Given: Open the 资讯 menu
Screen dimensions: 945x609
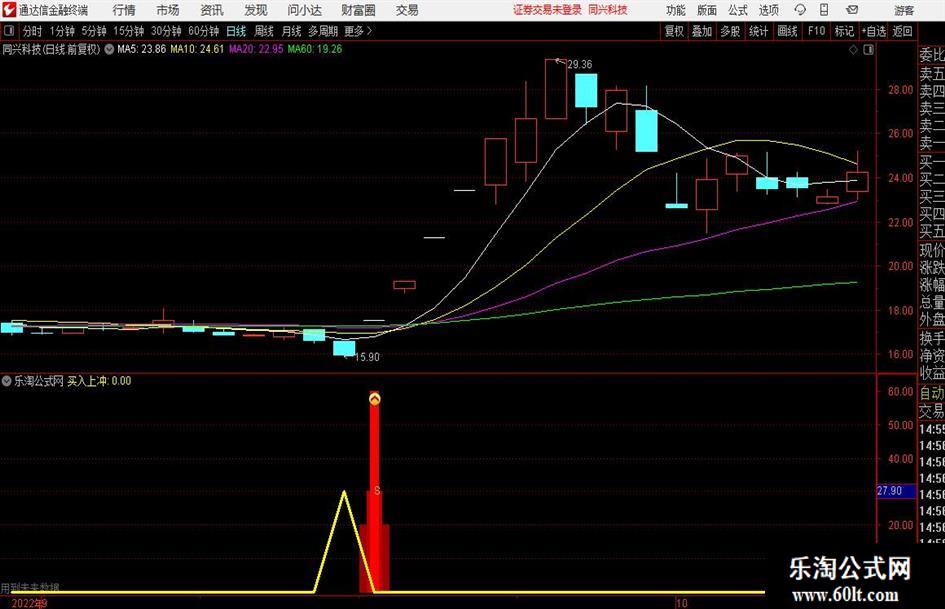Looking at the screenshot, I should point(212,10).
